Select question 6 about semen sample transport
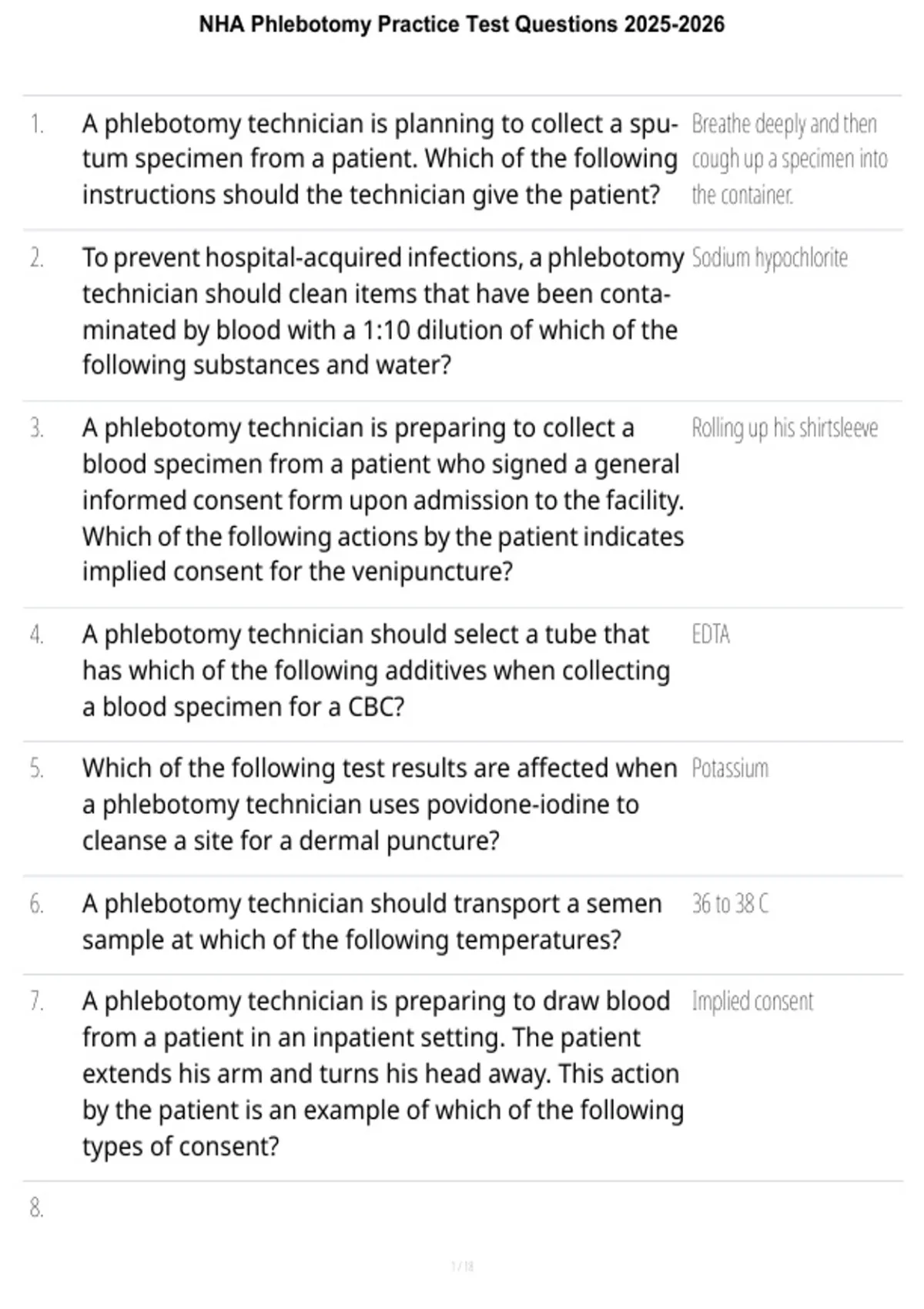Viewport: 924px width, 1309px height. pos(372,922)
